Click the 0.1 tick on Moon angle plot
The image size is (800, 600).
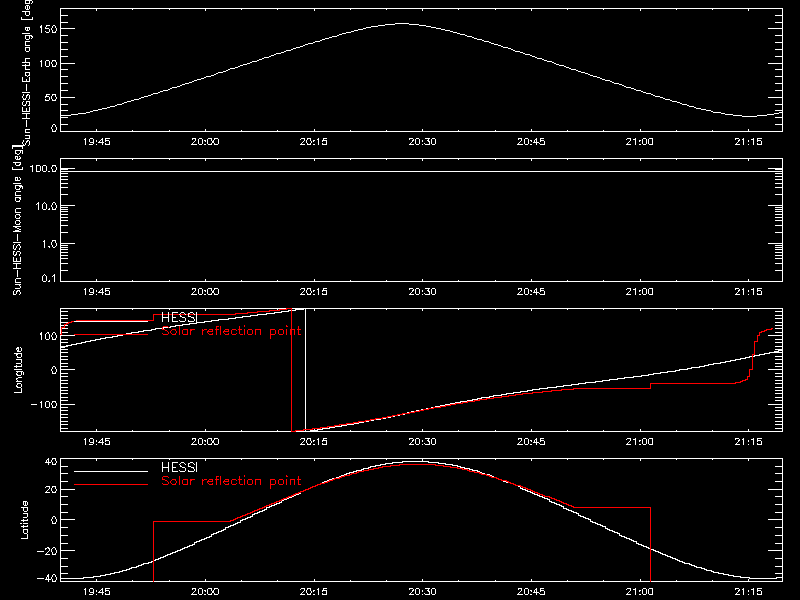pos(49,279)
